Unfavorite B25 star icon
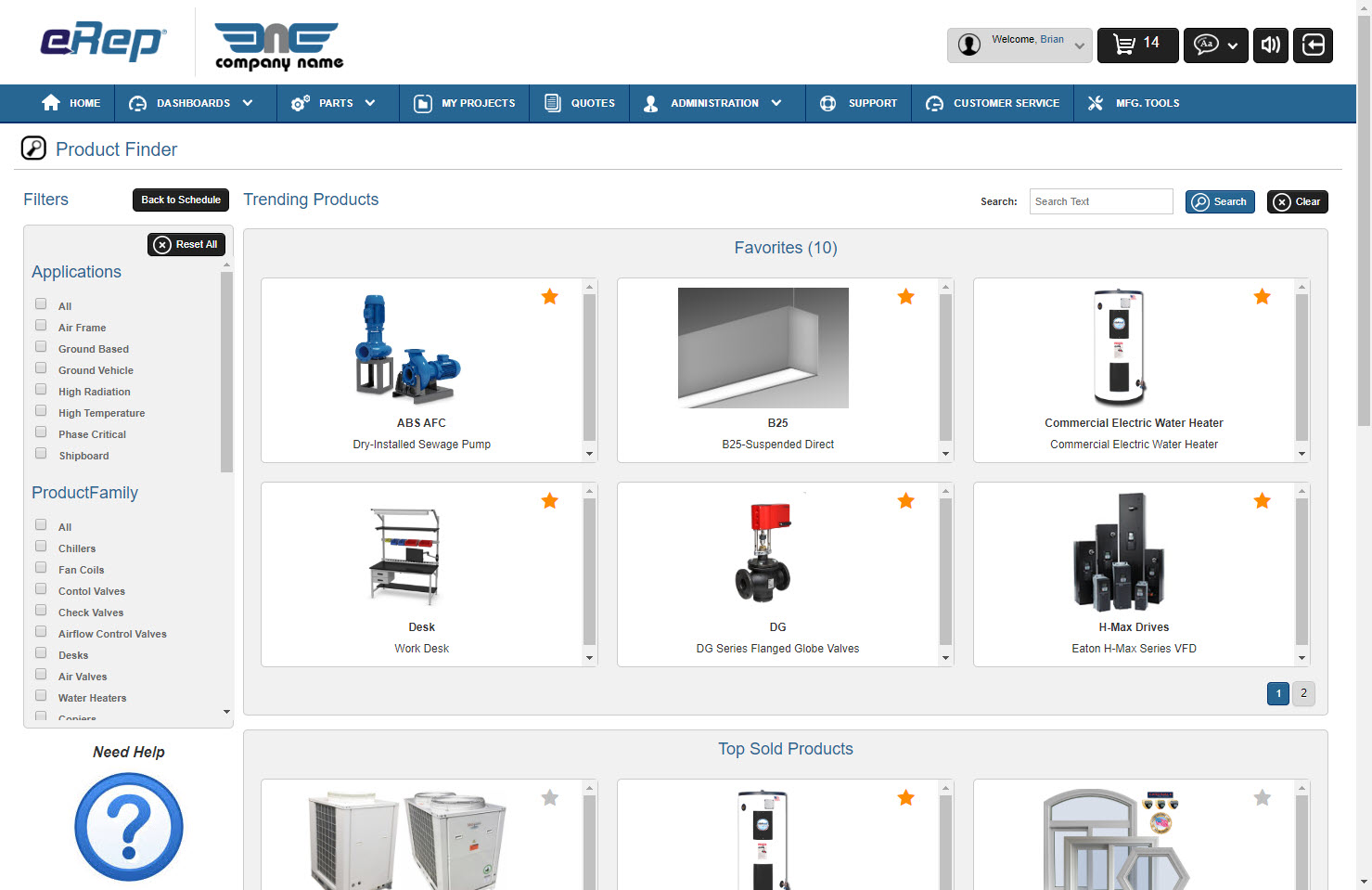The image size is (1372, 890). point(906,297)
